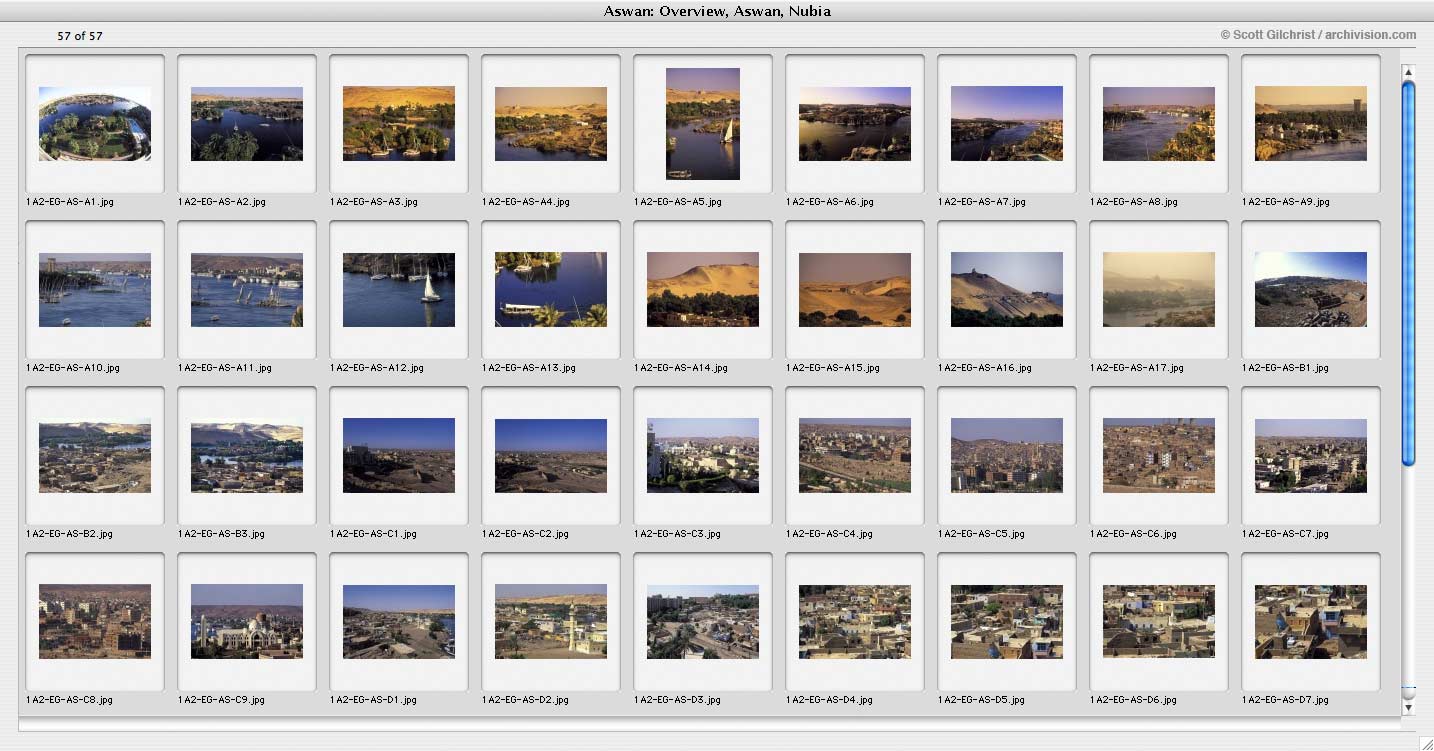1434x751 pixels.
Task: Open the 1A2-EG-AS-A15.jpg thumbnail
Action: tap(855, 290)
